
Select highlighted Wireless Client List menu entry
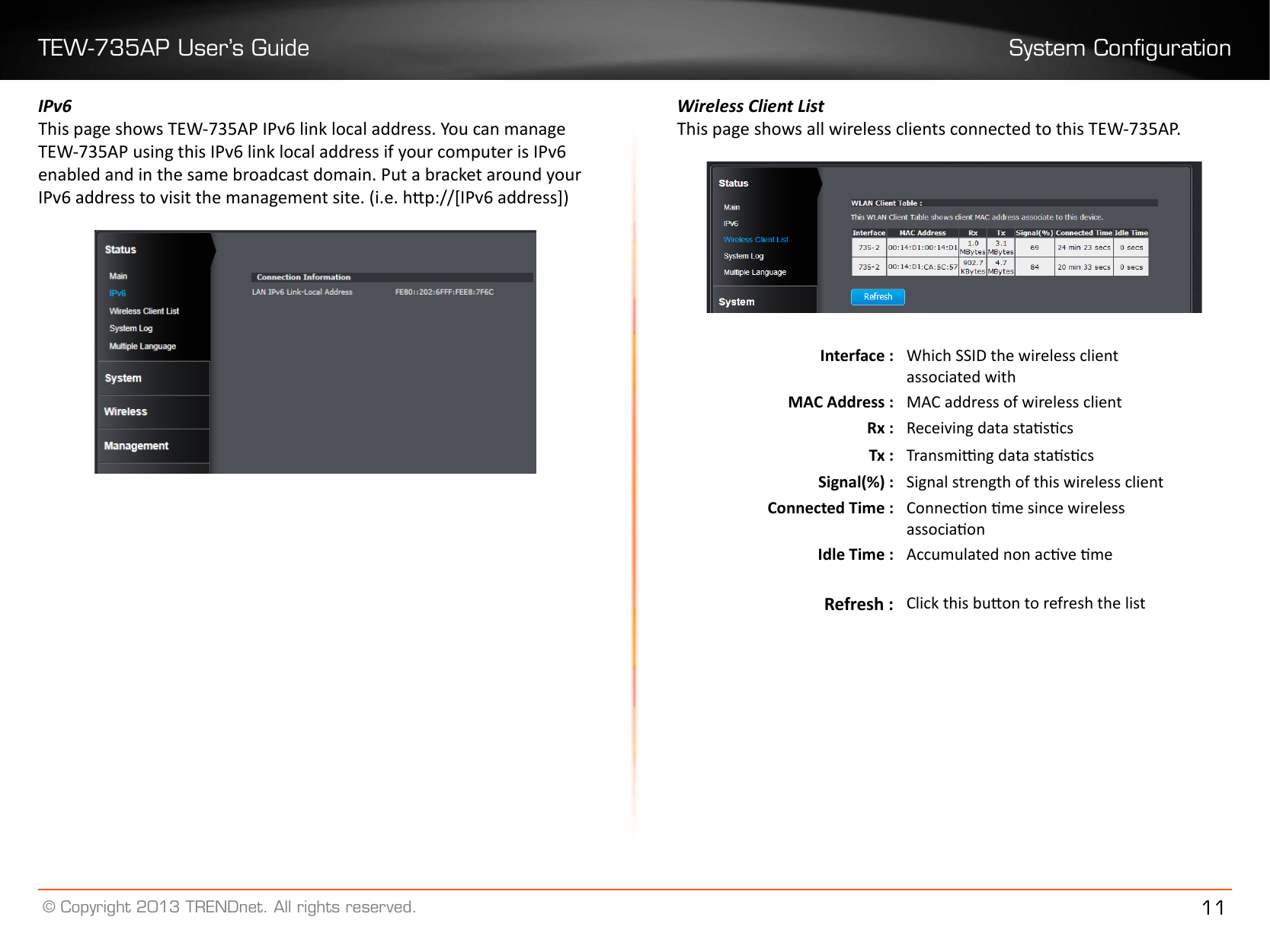(x=756, y=239)
